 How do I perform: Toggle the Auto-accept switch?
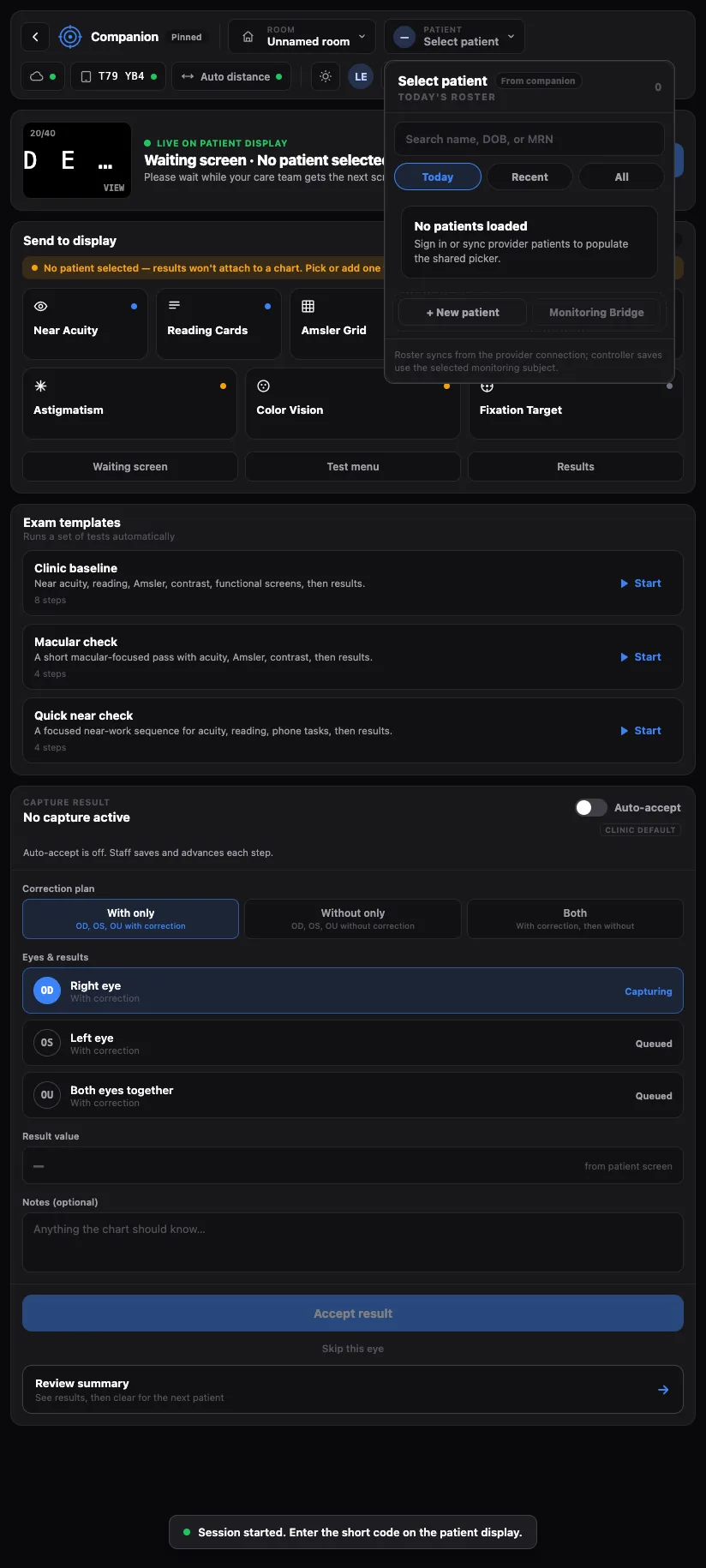pos(590,807)
